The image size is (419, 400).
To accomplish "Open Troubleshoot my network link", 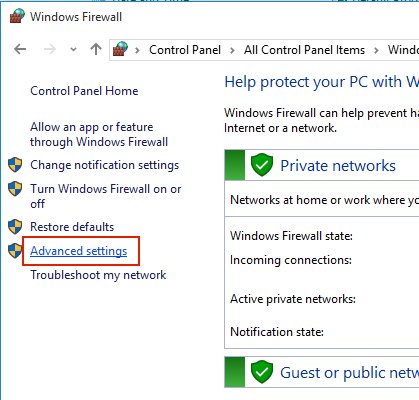I will (98, 275).
